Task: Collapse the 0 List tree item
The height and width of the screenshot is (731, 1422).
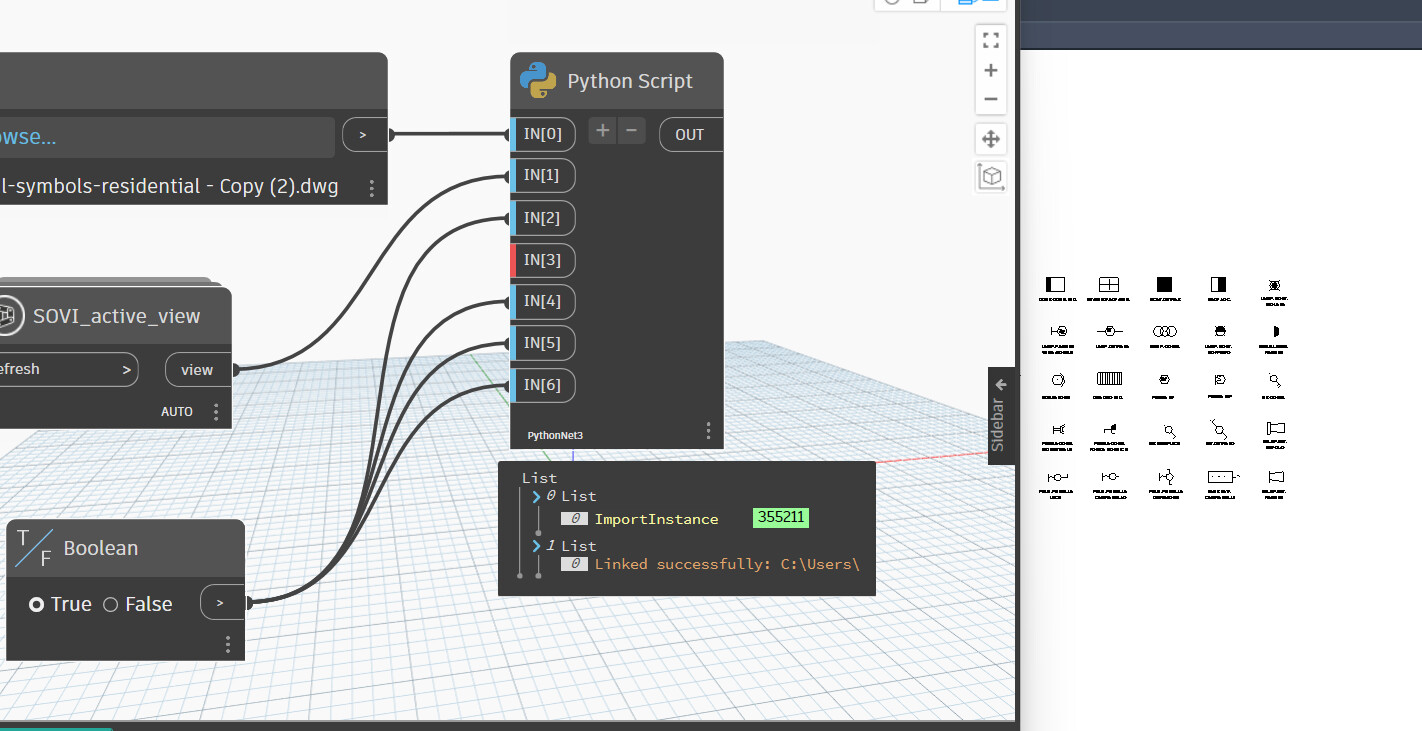Action: click(x=537, y=496)
